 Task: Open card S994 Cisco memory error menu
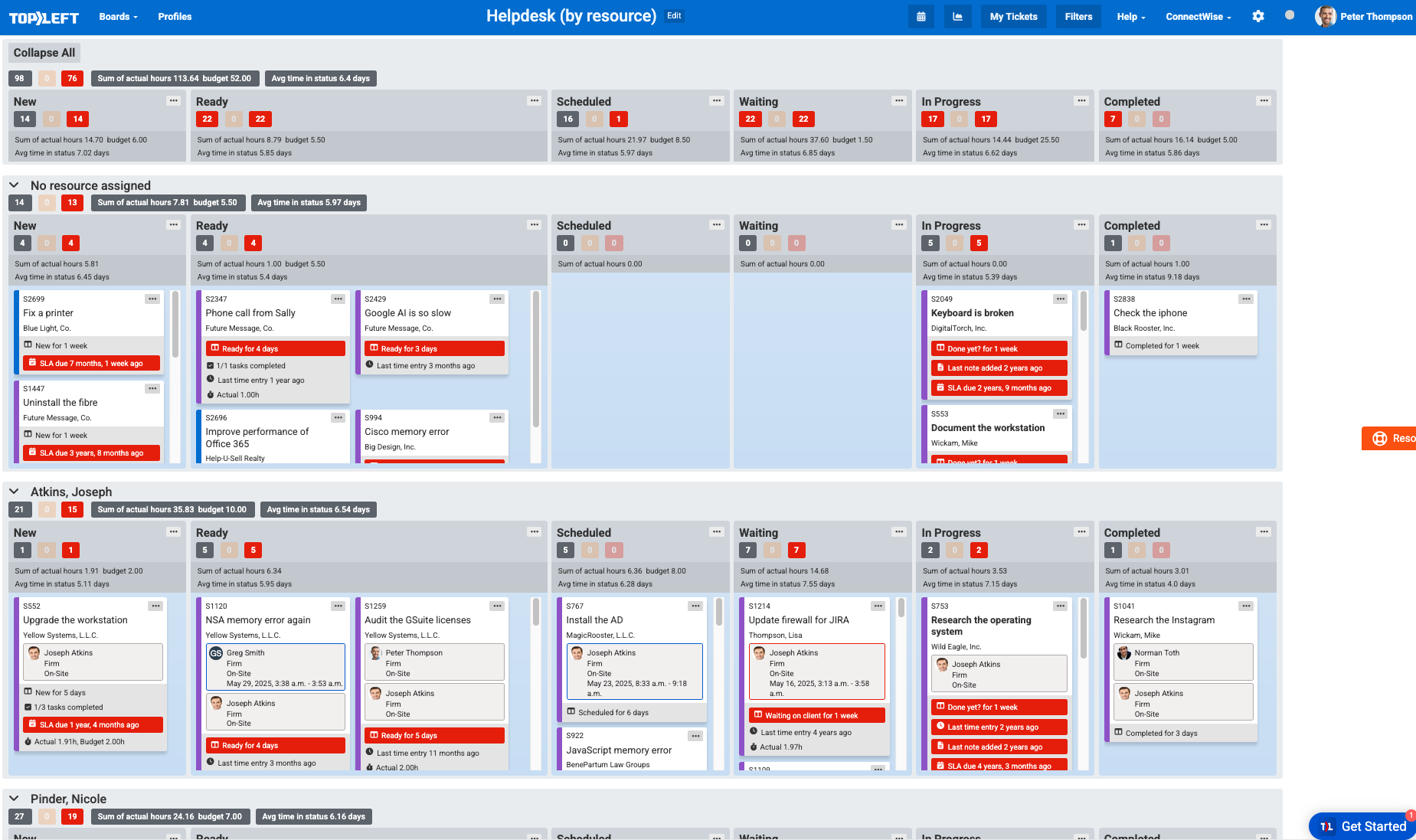497,417
